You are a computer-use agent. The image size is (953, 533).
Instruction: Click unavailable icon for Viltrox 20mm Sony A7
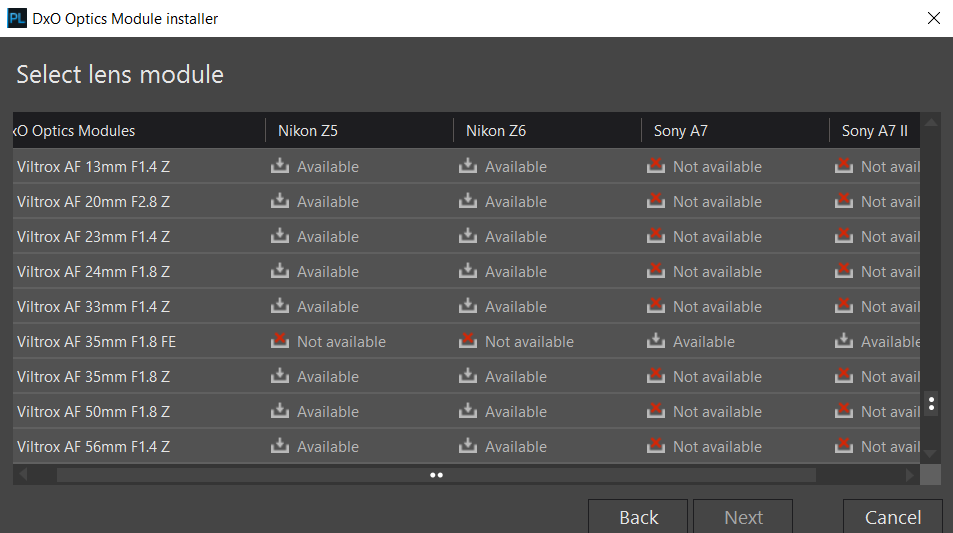[656, 201]
